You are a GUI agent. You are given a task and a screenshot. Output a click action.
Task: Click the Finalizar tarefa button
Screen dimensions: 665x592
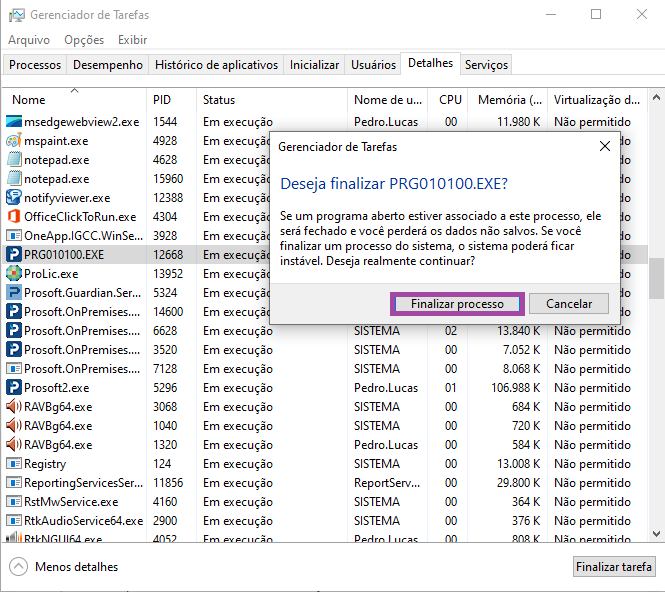614,567
